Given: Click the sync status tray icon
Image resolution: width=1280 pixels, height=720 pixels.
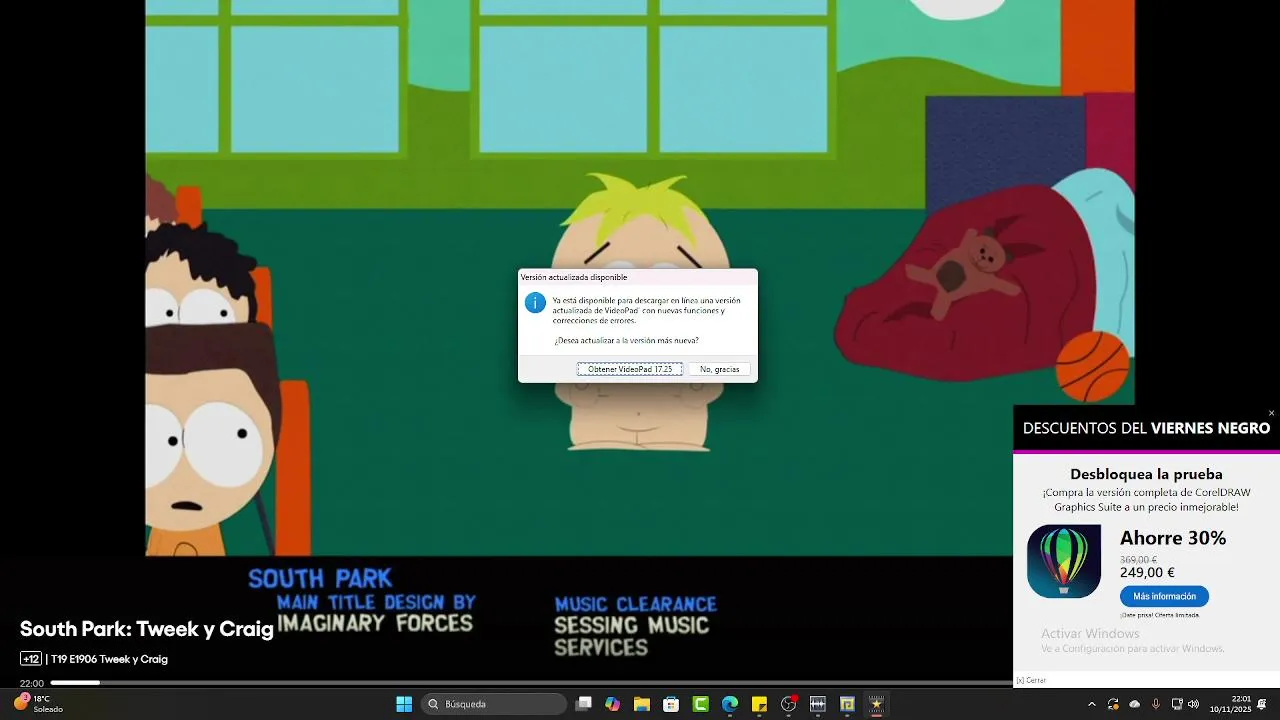Looking at the screenshot, I should [1113, 704].
